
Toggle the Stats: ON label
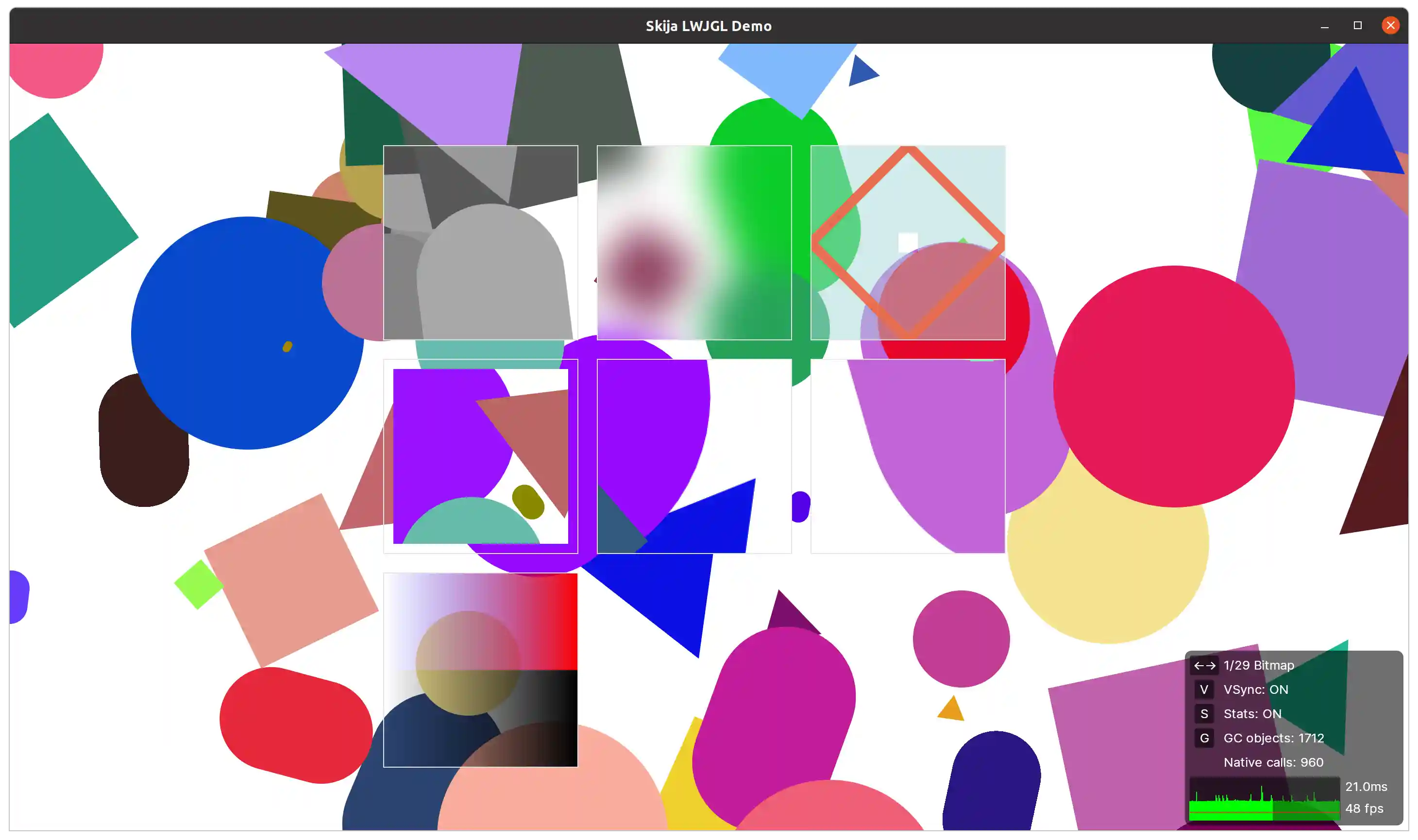pyautogui.click(x=1252, y=714)
